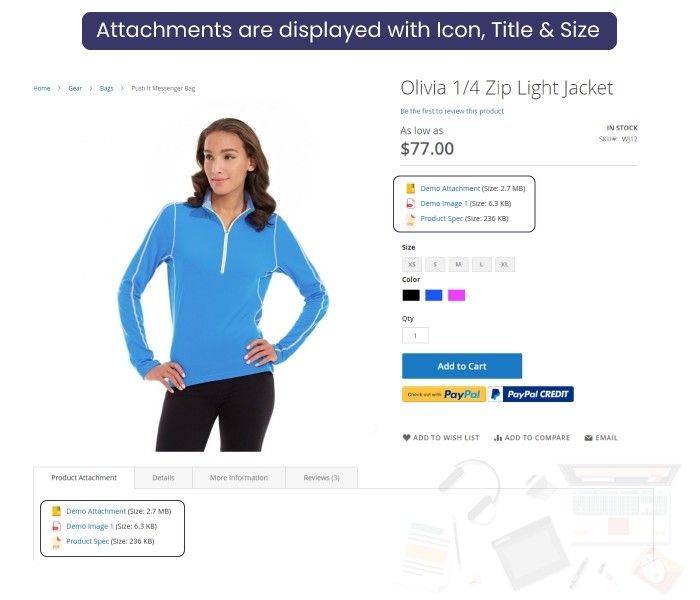Click the yellow Demo Attachment file icon near price
Viewport: 700px width, 600px height.
click(x=410, y=188)
